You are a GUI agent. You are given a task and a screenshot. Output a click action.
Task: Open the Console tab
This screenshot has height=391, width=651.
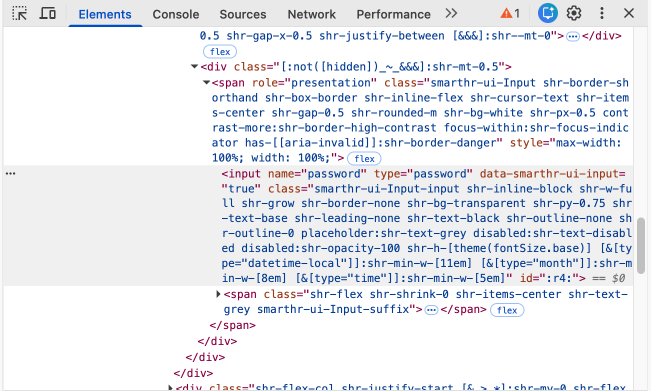[176, 14]
